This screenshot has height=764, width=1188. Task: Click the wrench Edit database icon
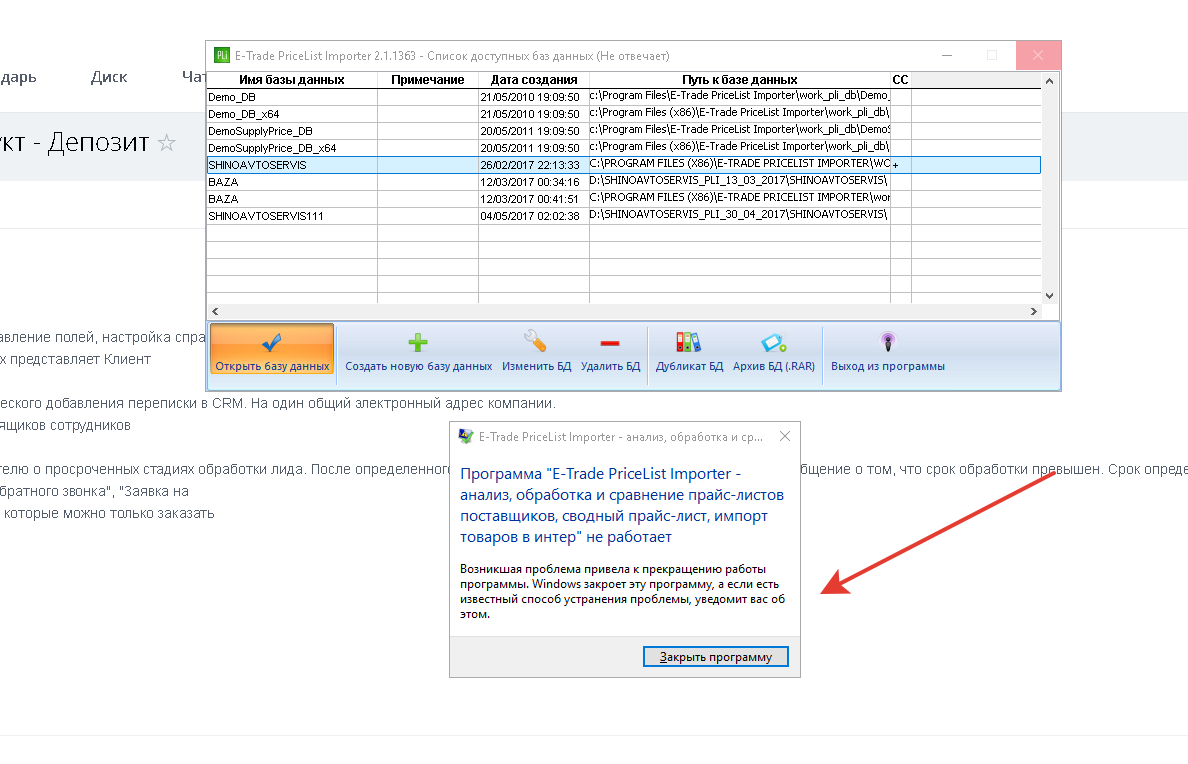[x=536, y=342]
